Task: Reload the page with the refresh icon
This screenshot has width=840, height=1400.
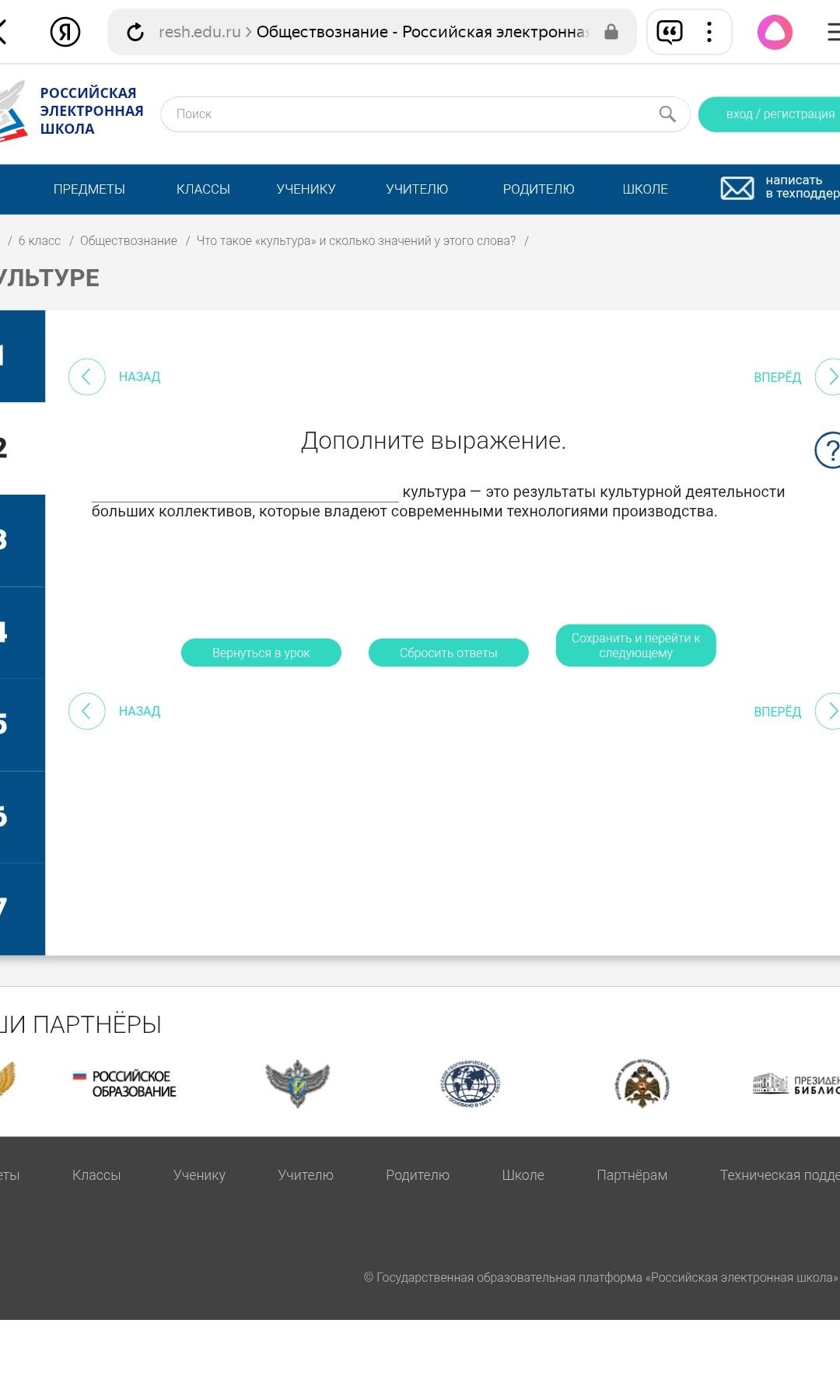Action: click(135, 32)
